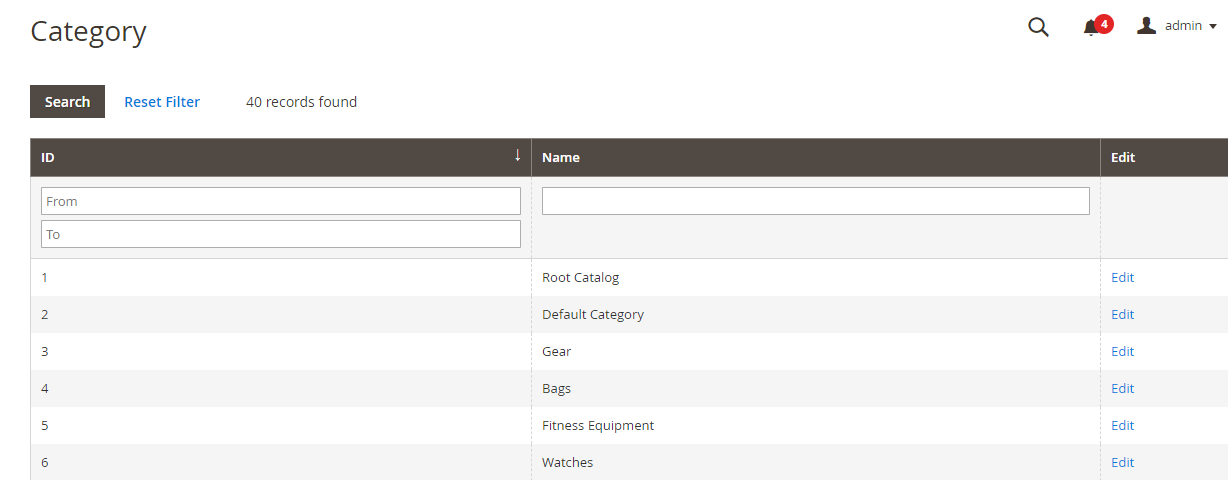Edit the Root Catalog category
Image resolution: width=1228 pixels, height=480 pixels.
click(1122, 277)
